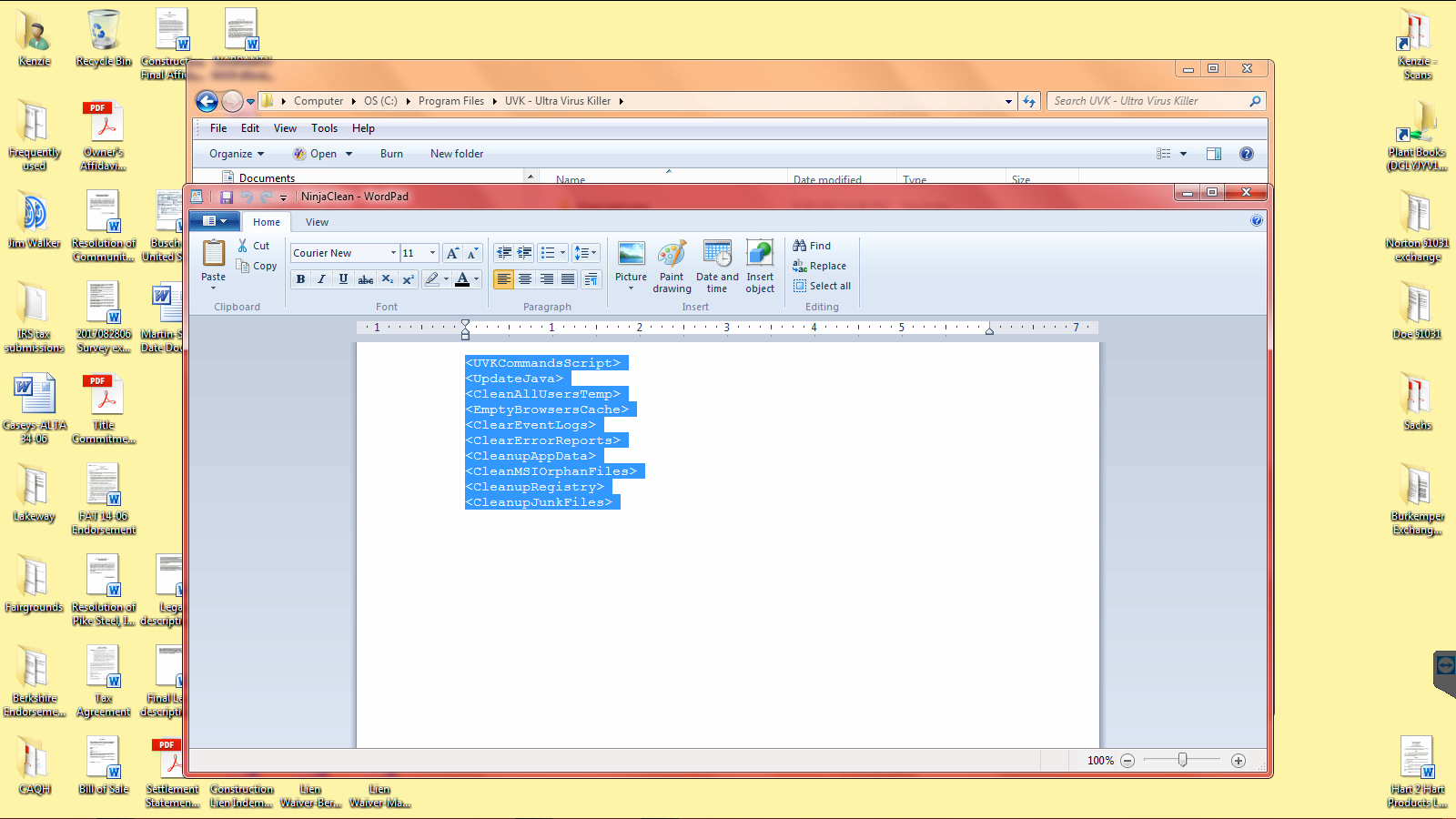Toggle Underline formatting
This screenshot has width=1456, height=819.
tap(343, 279)
